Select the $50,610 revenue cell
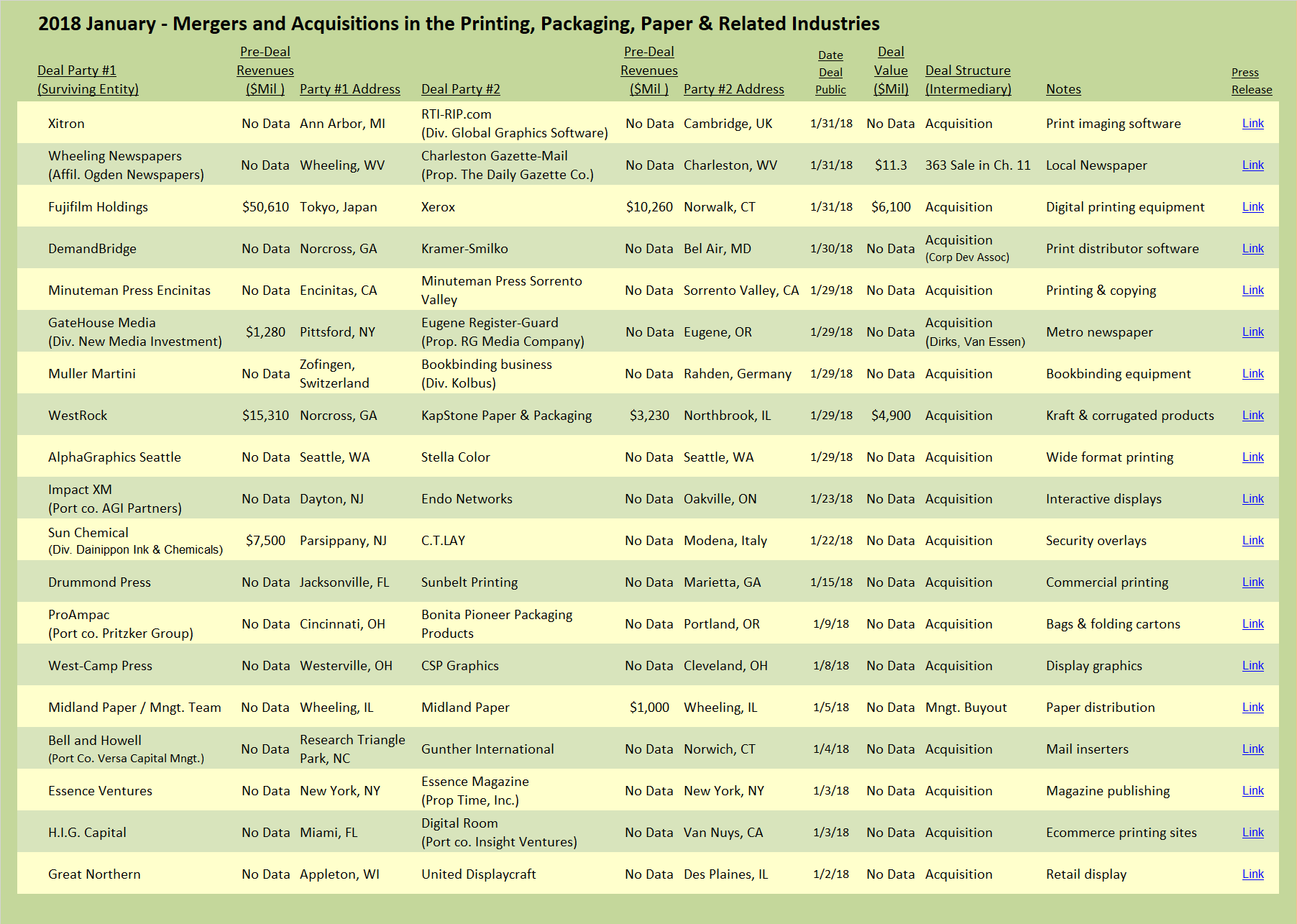 pos(265,207)
